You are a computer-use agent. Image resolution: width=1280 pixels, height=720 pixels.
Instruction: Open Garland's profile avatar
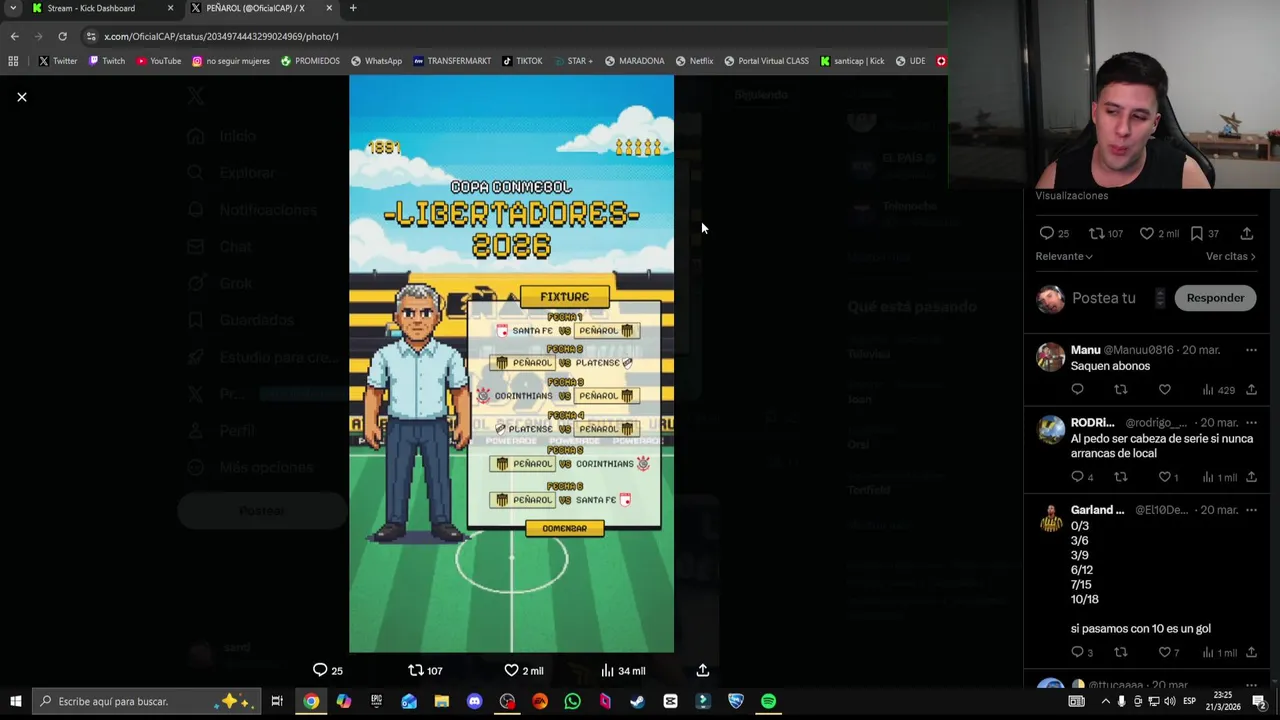pos(1050,517)
